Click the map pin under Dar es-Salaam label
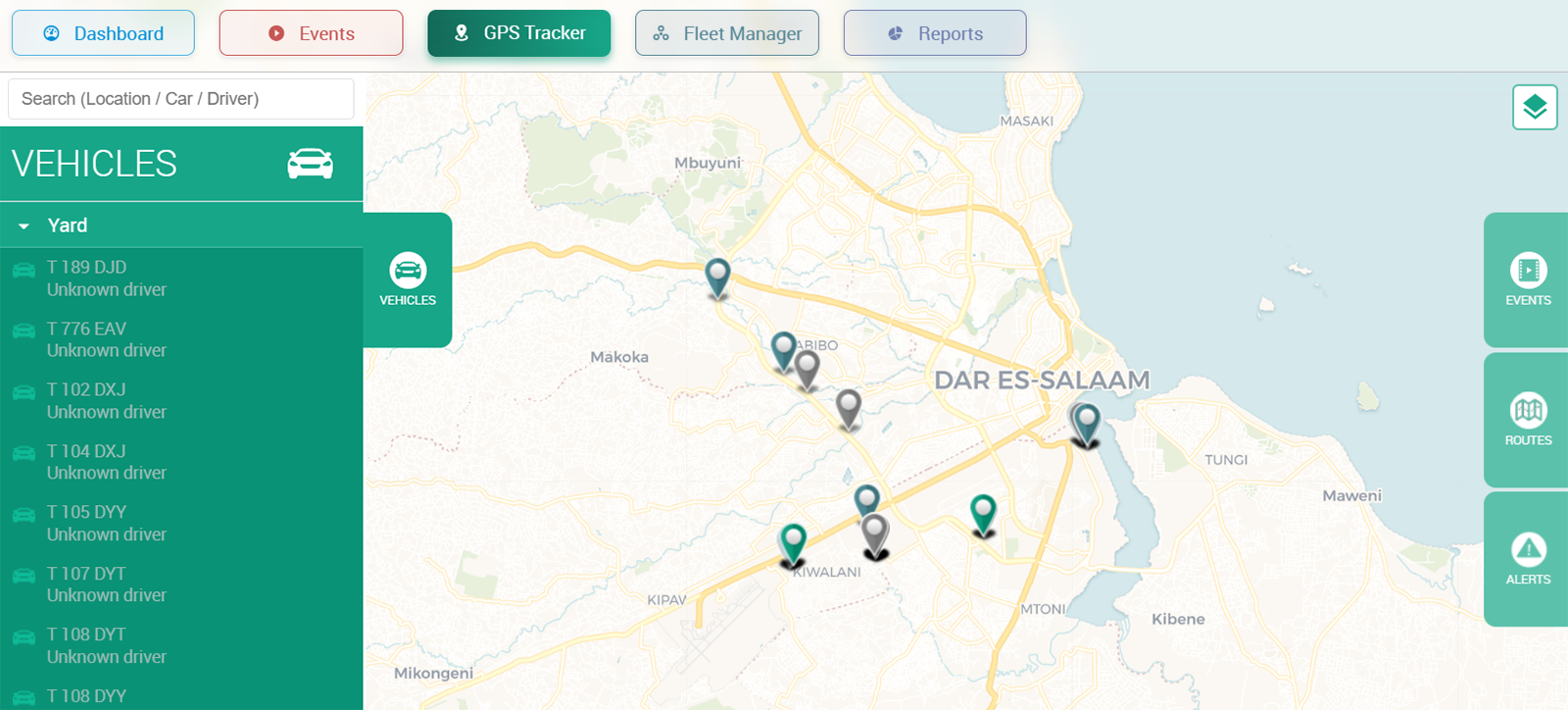This screenshot has height=710, width=1568. click(1086, 422)
